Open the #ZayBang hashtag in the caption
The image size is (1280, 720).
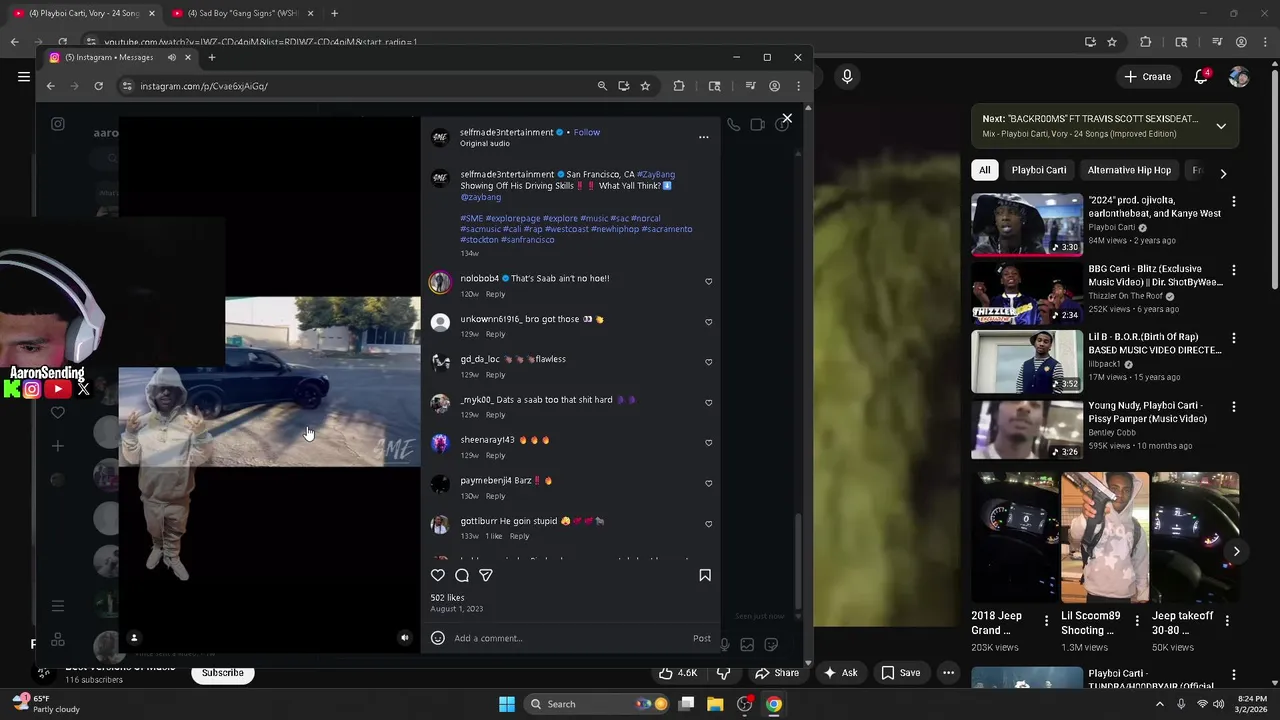pyautogui.click(x=656, y=174)
